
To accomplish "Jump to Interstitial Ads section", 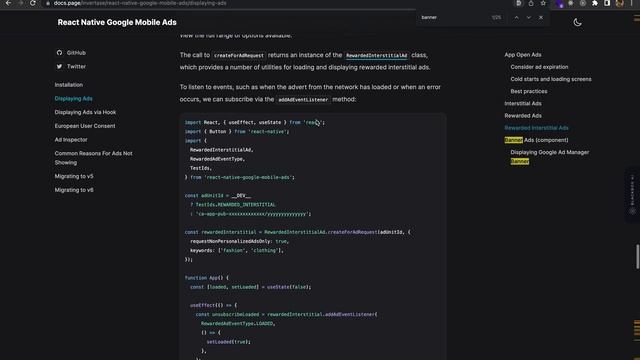I will click(x=523, y=104).
